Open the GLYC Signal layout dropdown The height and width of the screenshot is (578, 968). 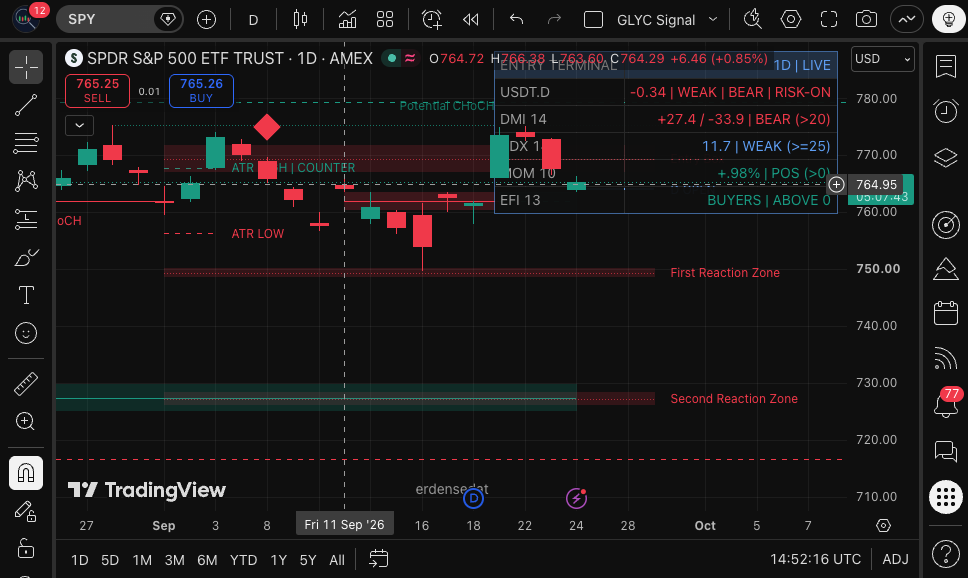[x=667, y=20]
